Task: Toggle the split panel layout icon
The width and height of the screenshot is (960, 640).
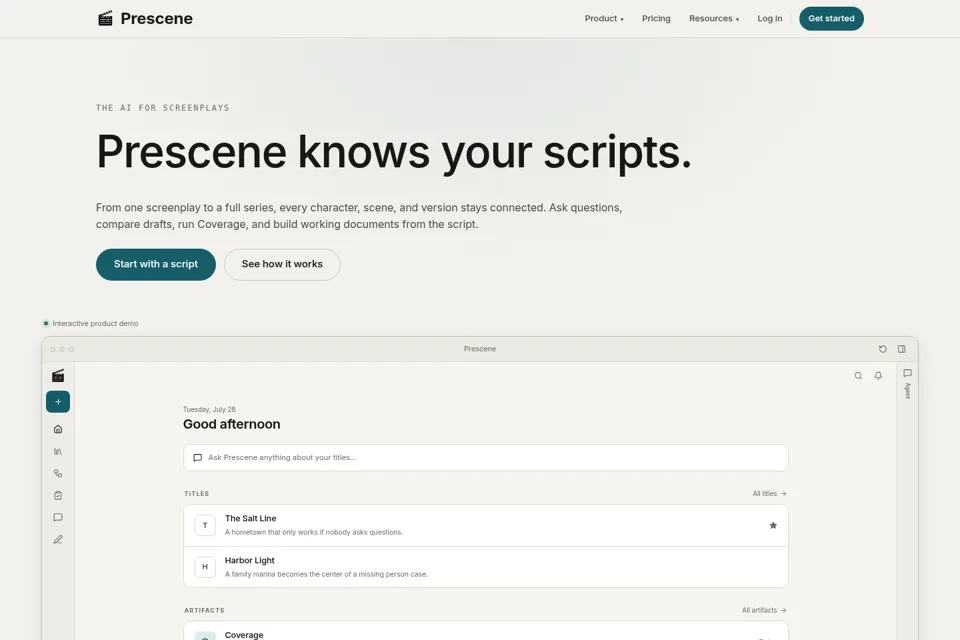Action: 902,349
